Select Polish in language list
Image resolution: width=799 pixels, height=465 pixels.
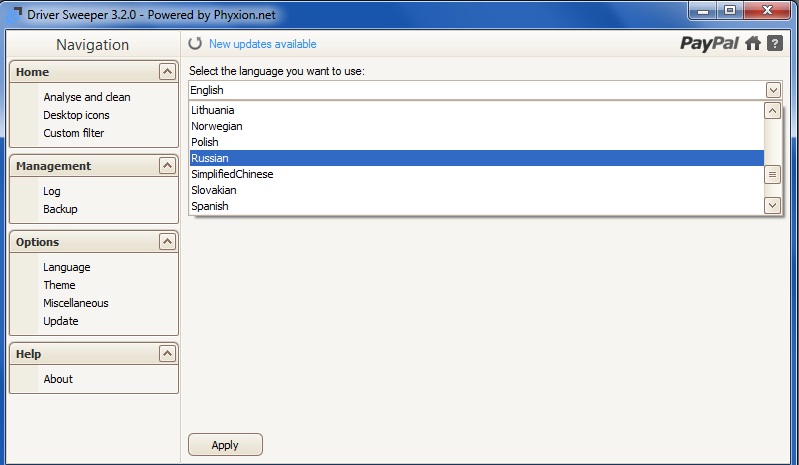coord(476,142)
